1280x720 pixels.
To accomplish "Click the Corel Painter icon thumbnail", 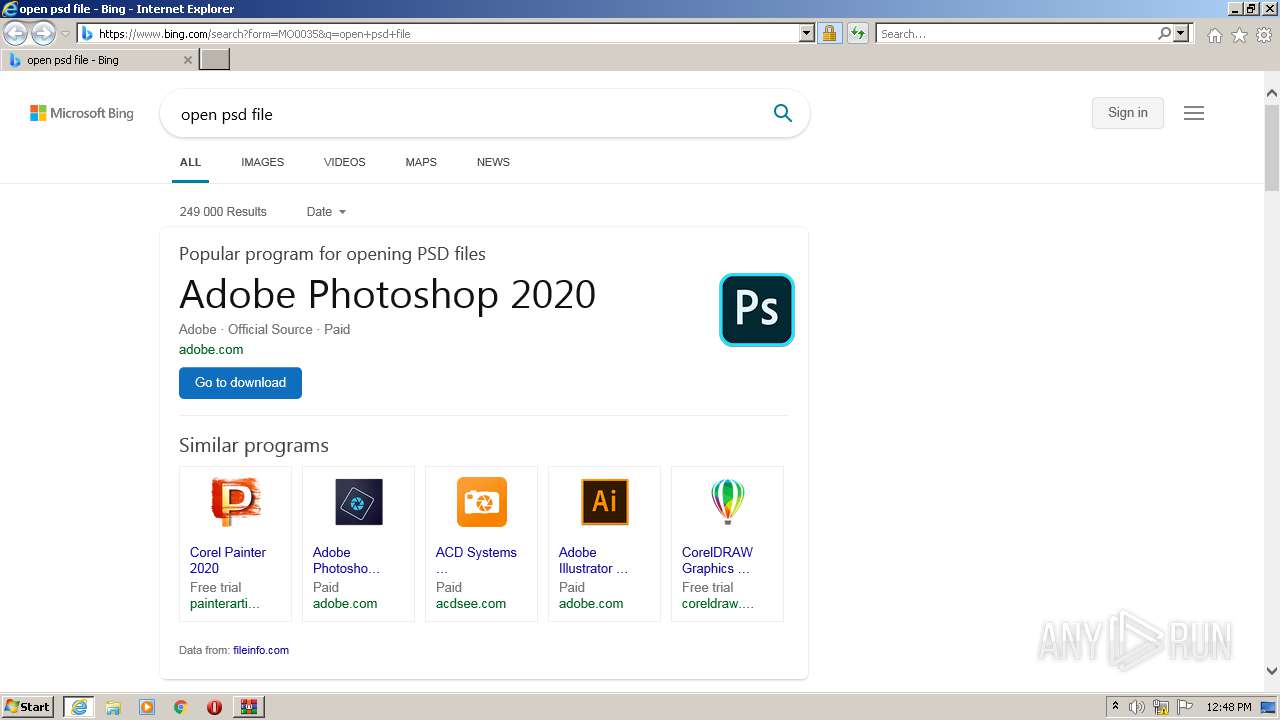I will [235, 502].
